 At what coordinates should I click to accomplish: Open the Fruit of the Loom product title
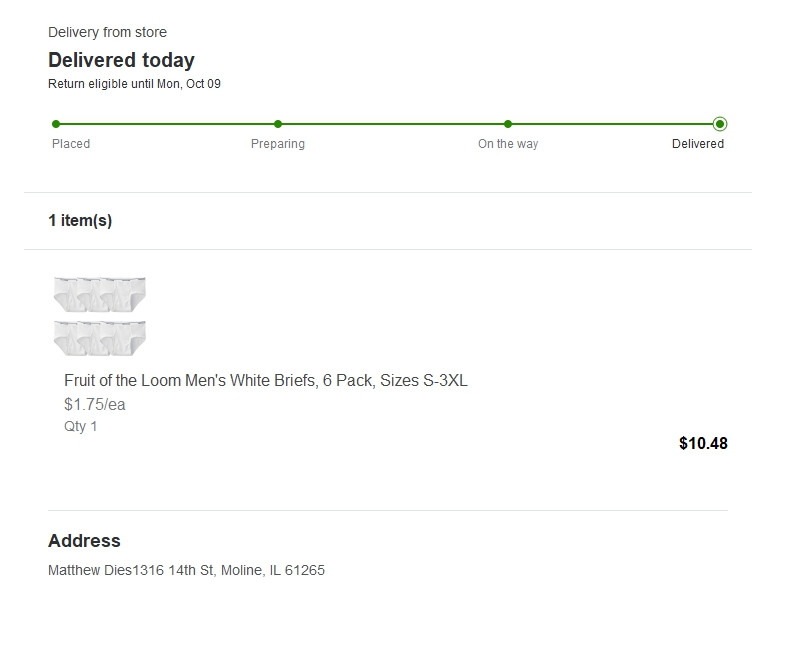266,381
